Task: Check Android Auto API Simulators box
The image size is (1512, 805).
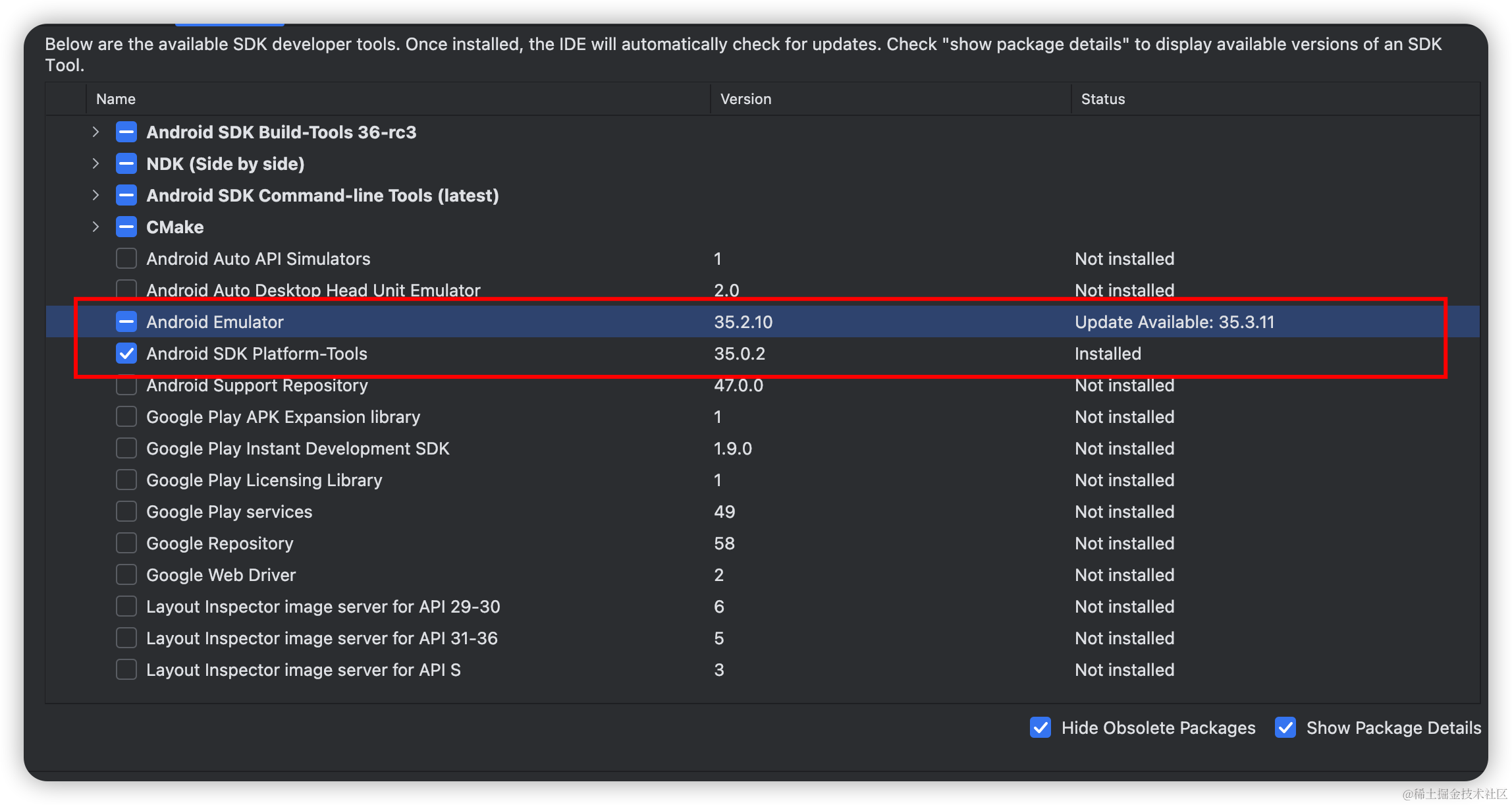Action: coord(126,258)
